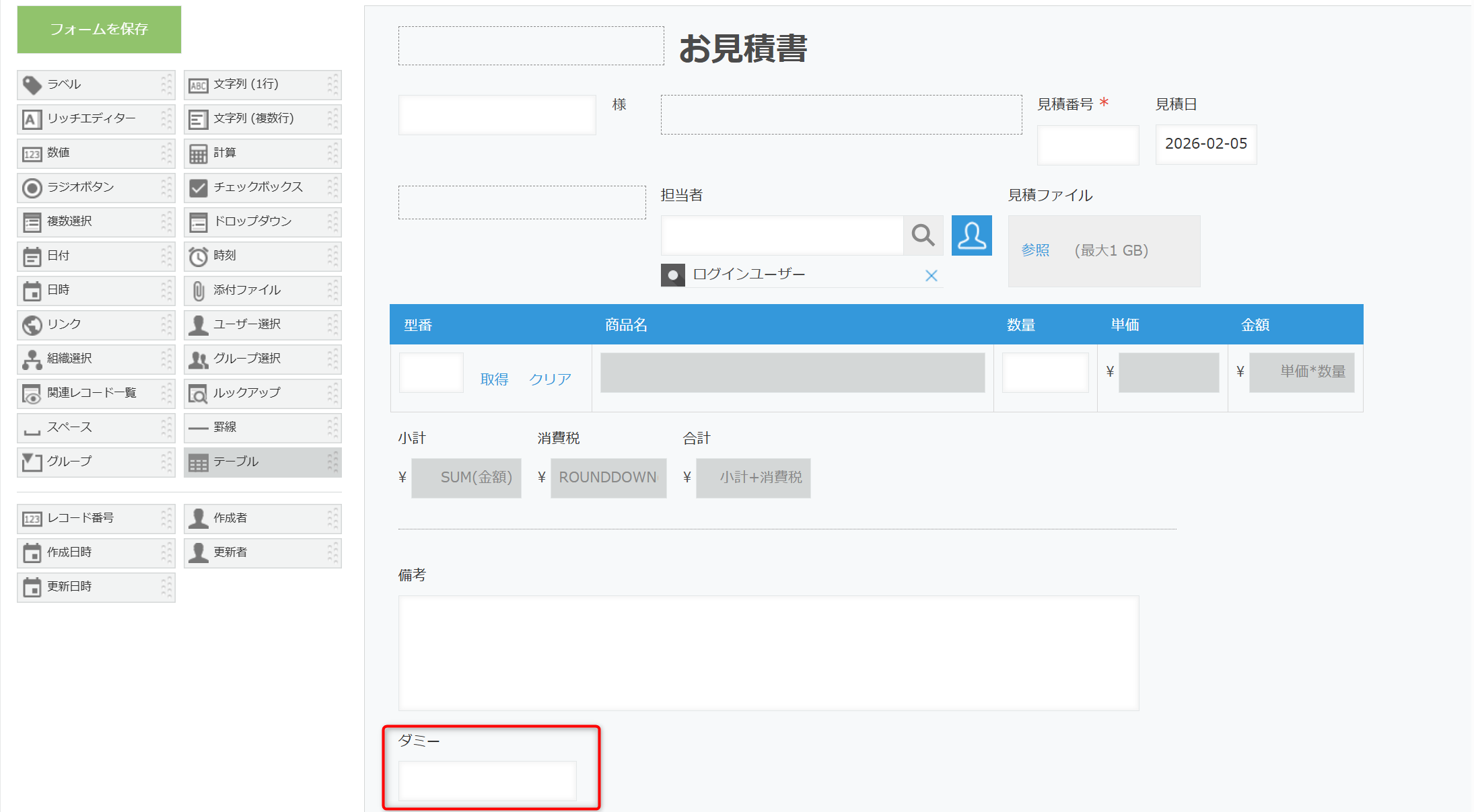Click the クリア link in table row
1474x812 pixels.
(x=550, y=379)
